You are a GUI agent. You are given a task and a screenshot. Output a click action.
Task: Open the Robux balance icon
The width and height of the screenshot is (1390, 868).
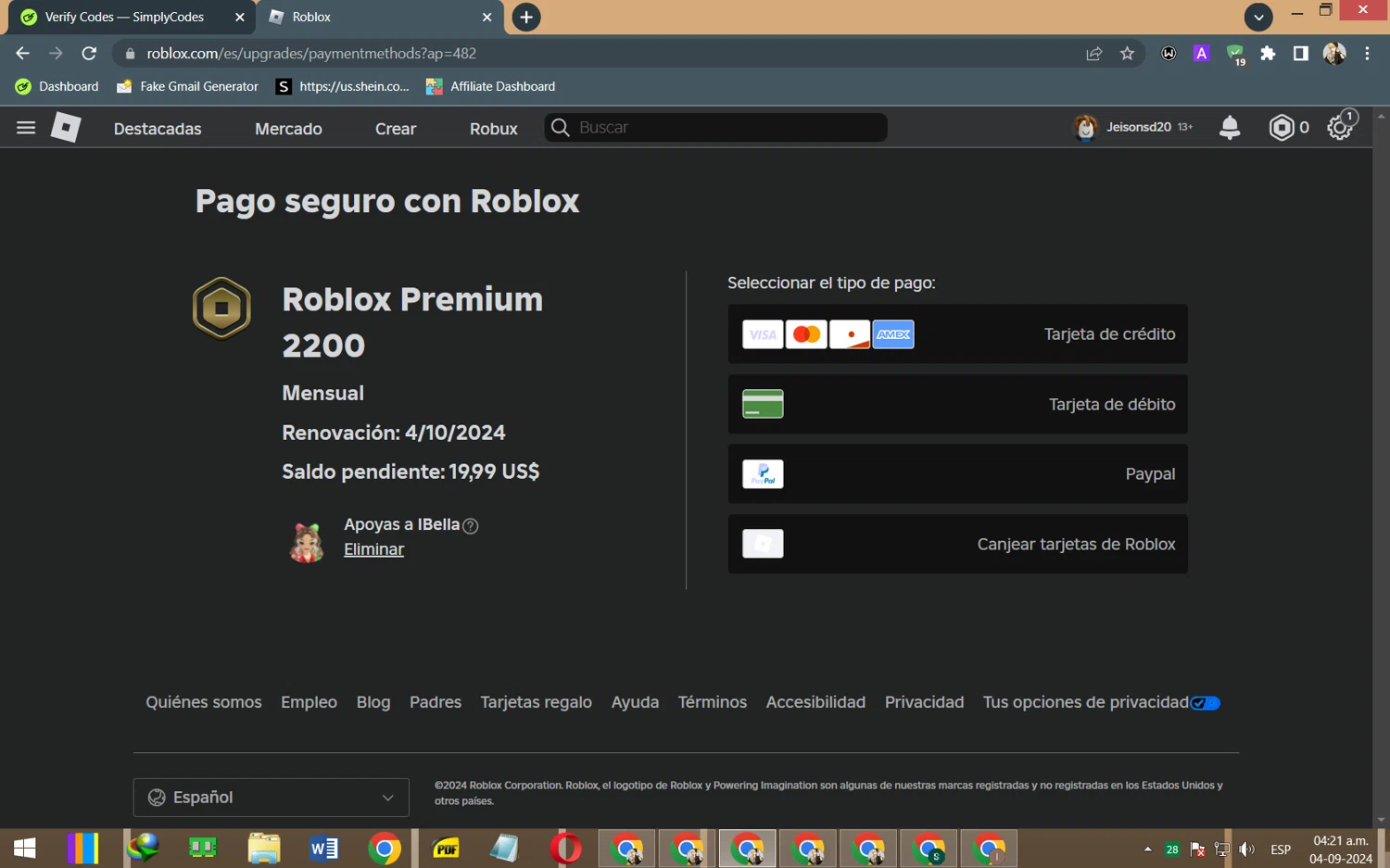tap(1281, 127)
